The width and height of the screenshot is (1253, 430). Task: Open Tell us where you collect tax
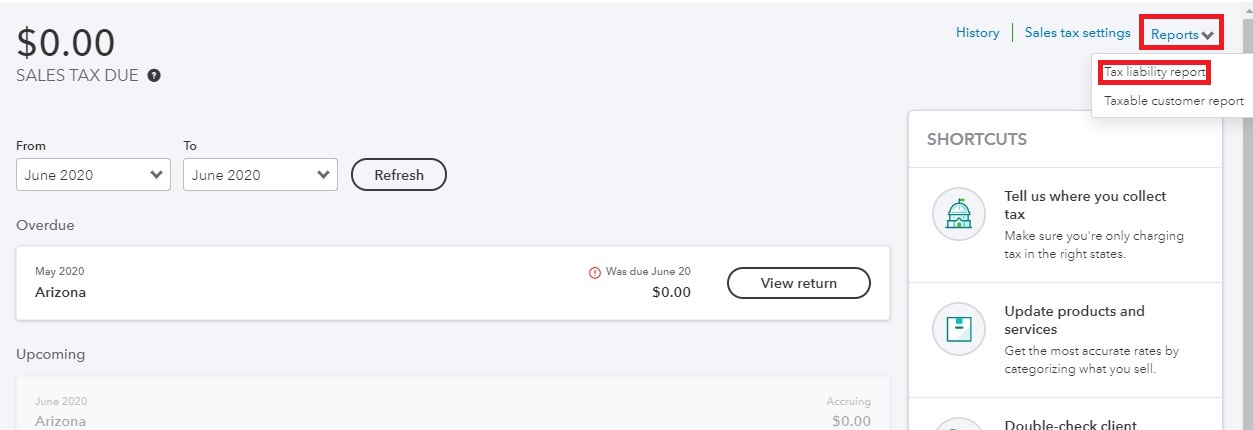pyautogui.click(x=1085, y=205)
